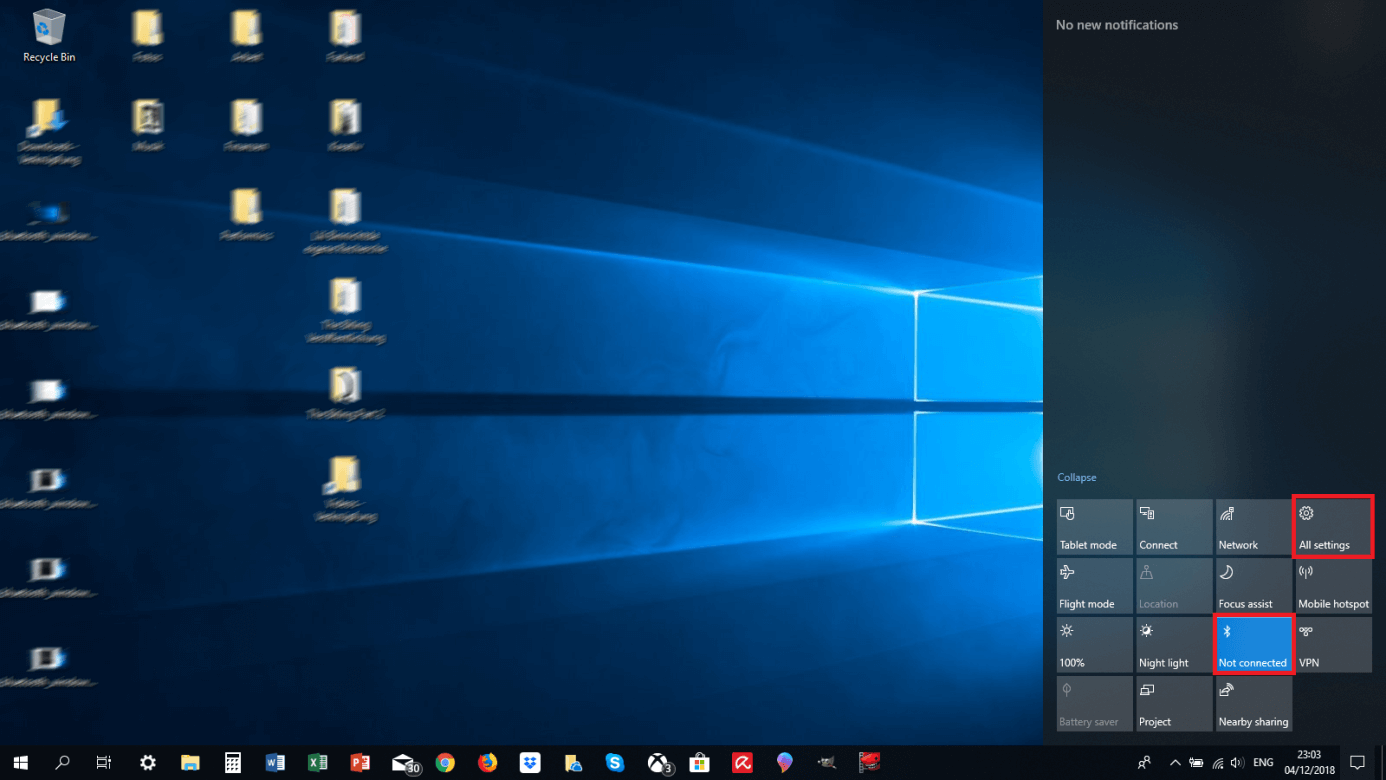
Task: Toggle Tablet mode quick action
Action: tap(1095, 527)
